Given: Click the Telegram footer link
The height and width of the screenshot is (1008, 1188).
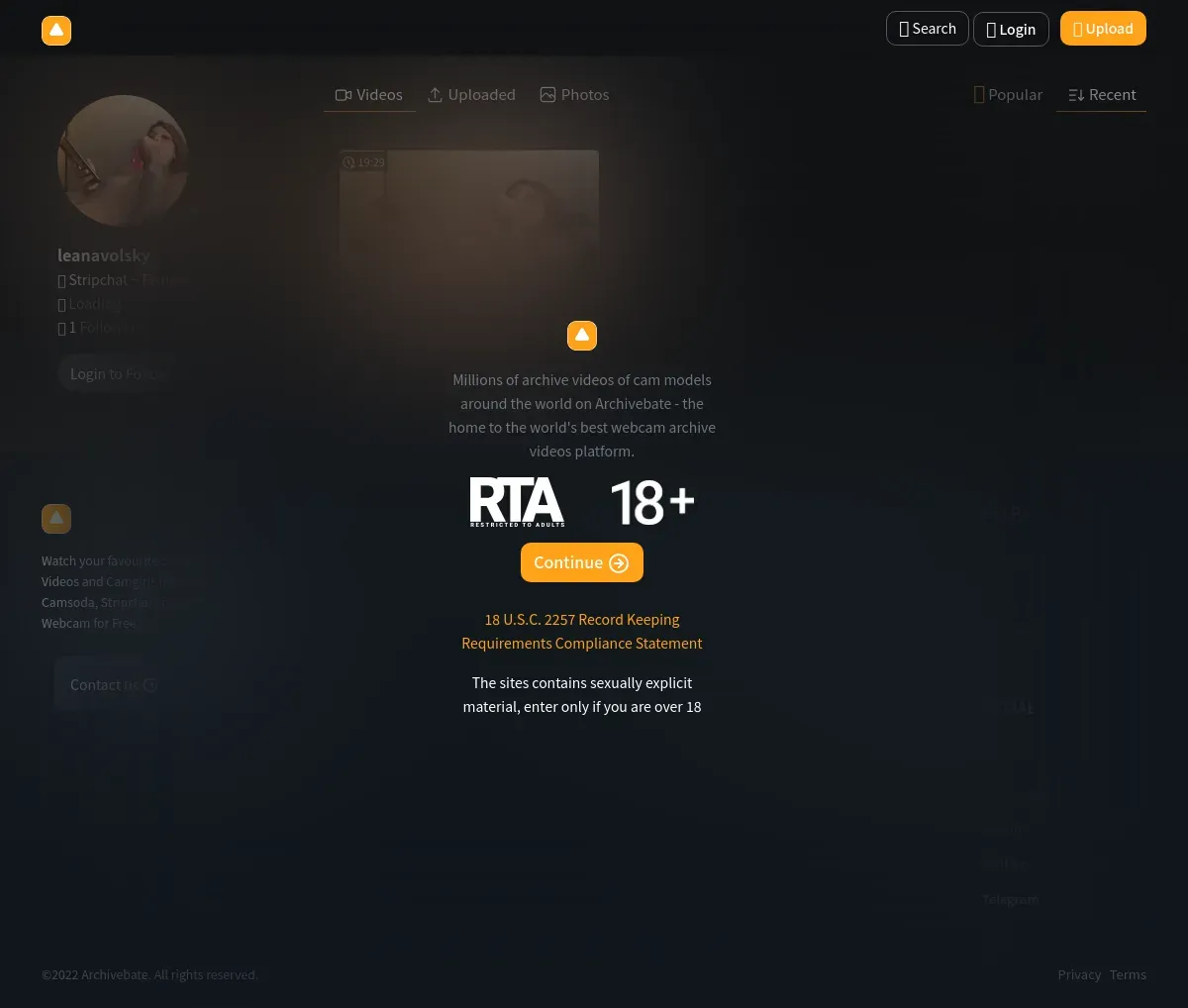Looking at the screenshot, I should coord(1010,899).
